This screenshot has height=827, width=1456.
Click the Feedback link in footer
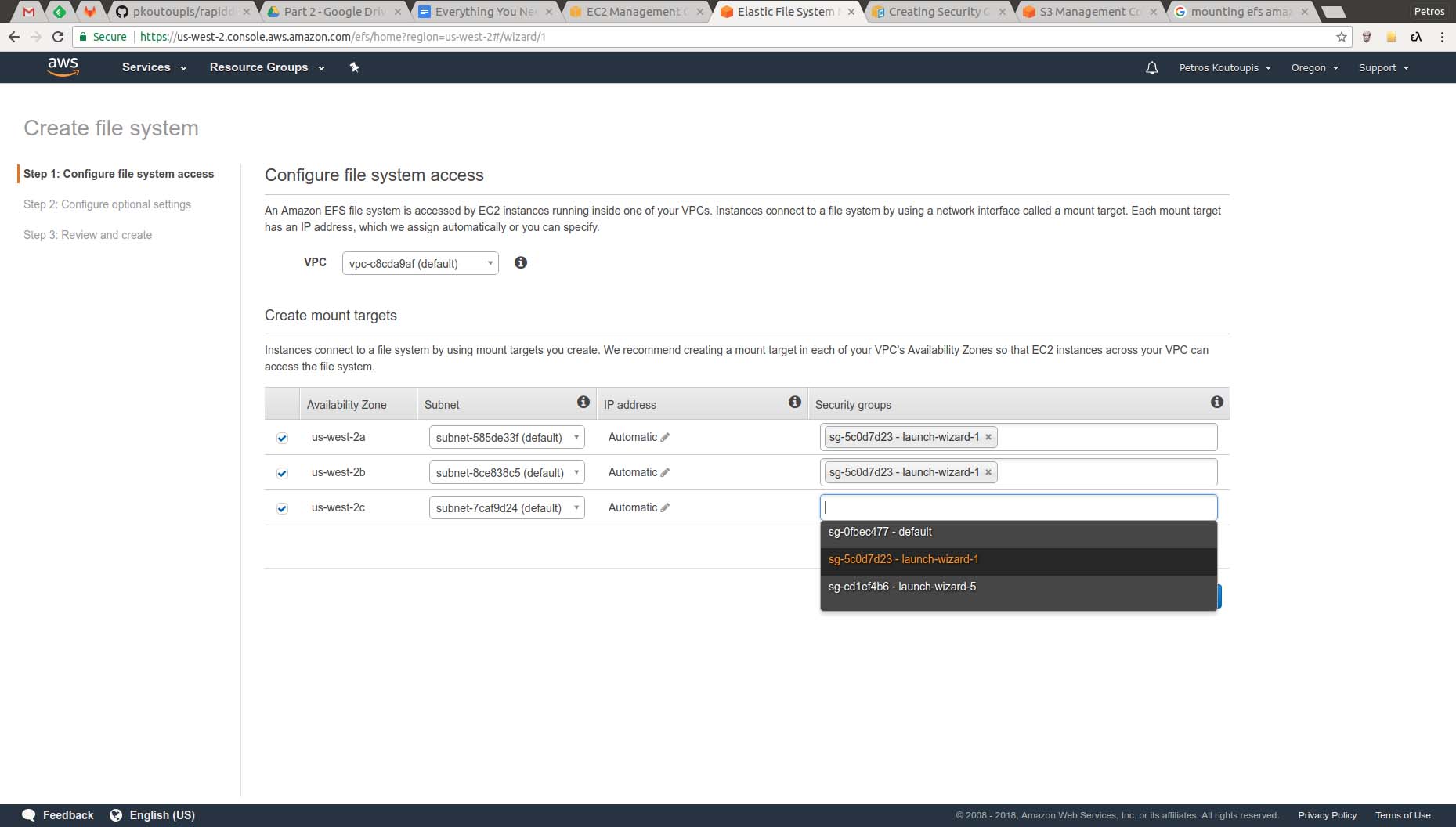click(68, 815)
